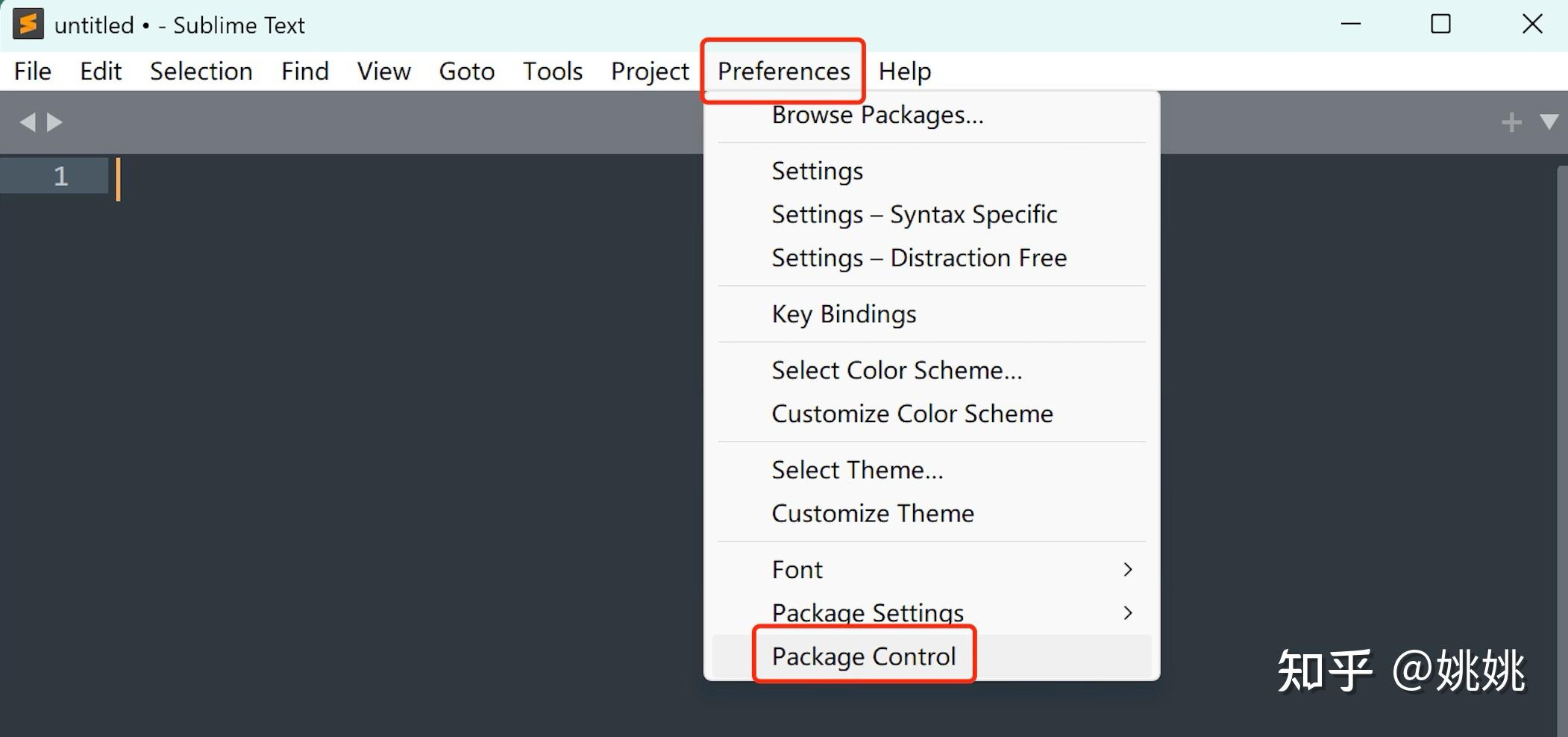Image resolution: width=1568 pixels, height=737 pixels.
Task: Select Color Scheme from the menu
Action: [x=896, y=369]
